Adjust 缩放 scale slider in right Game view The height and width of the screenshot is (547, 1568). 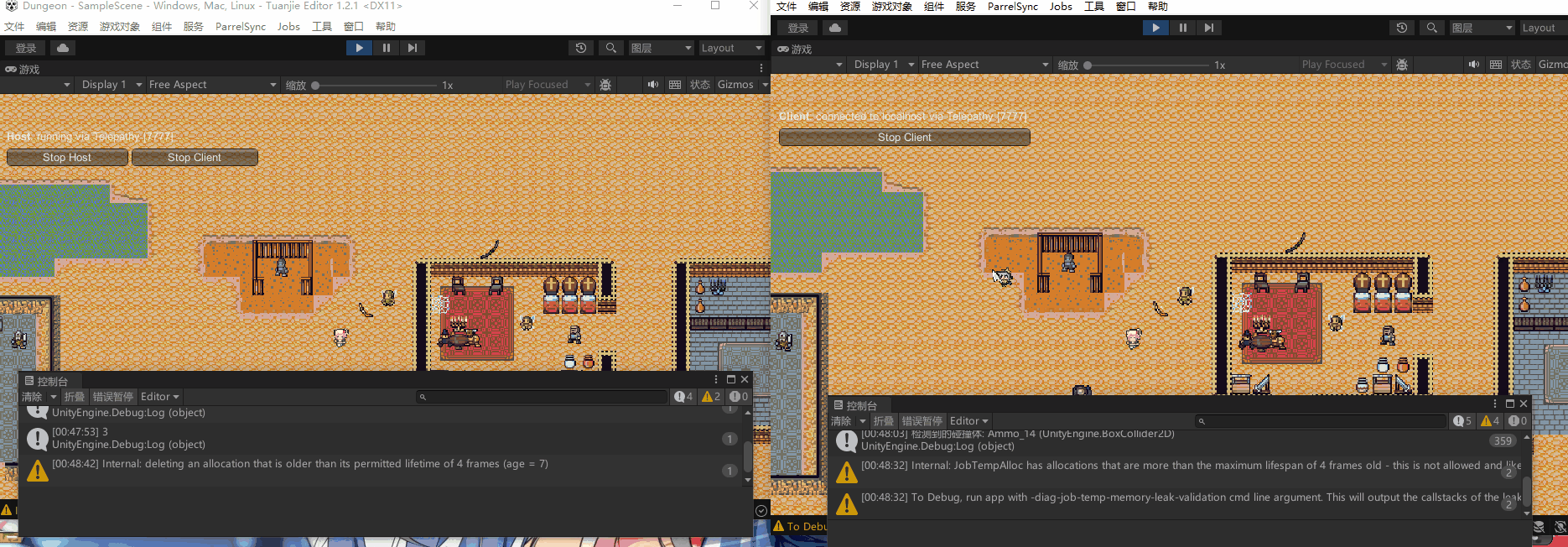click(1148, 65)
